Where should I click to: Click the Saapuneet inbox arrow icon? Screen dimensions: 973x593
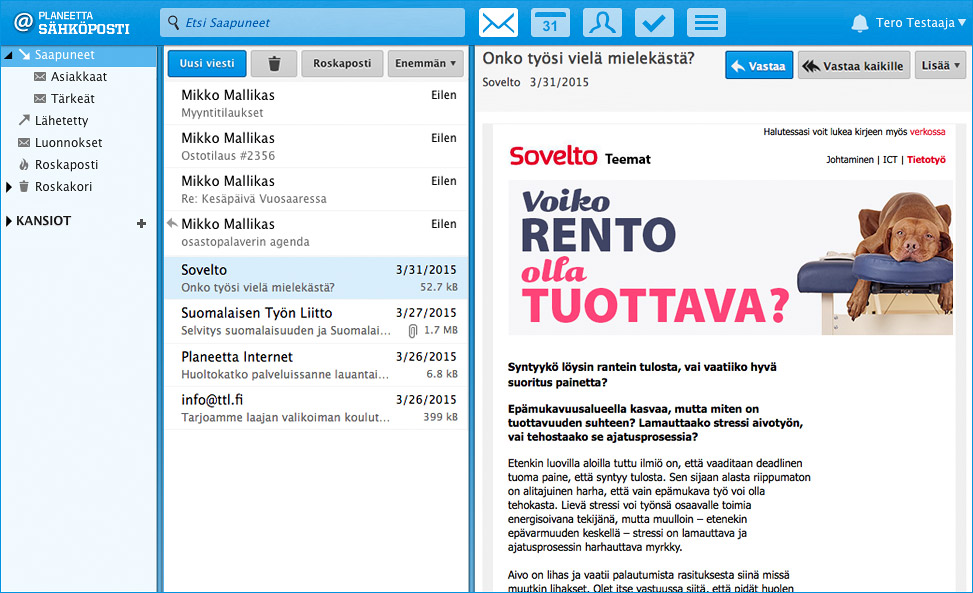point(24,55)
